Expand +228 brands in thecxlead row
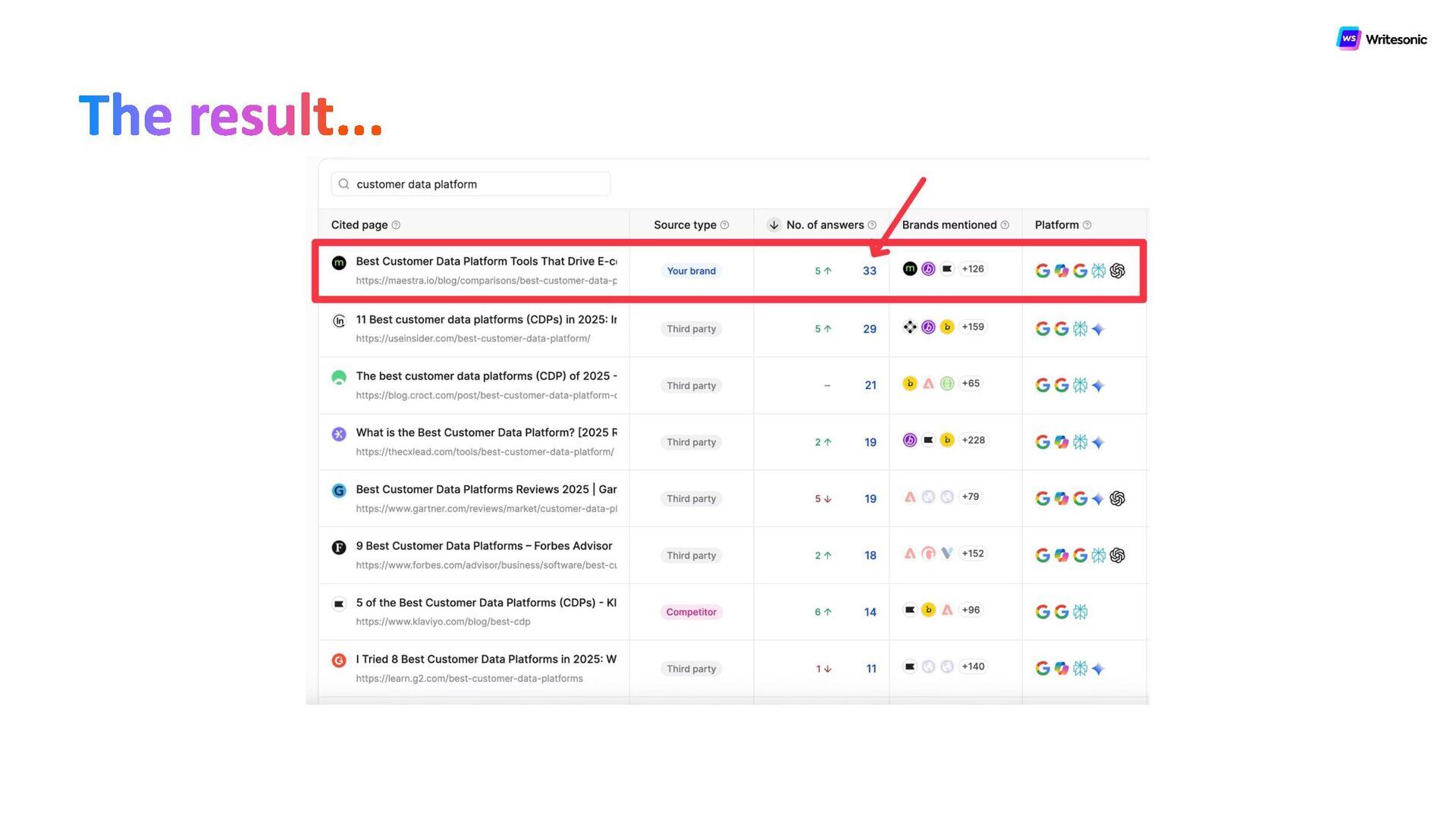1456x819 pixels. [973, 441]
